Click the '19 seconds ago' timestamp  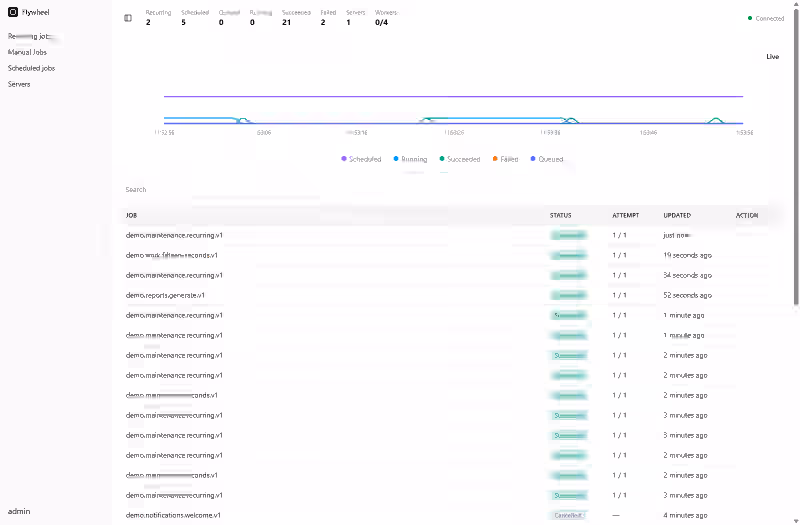point(687,255)
